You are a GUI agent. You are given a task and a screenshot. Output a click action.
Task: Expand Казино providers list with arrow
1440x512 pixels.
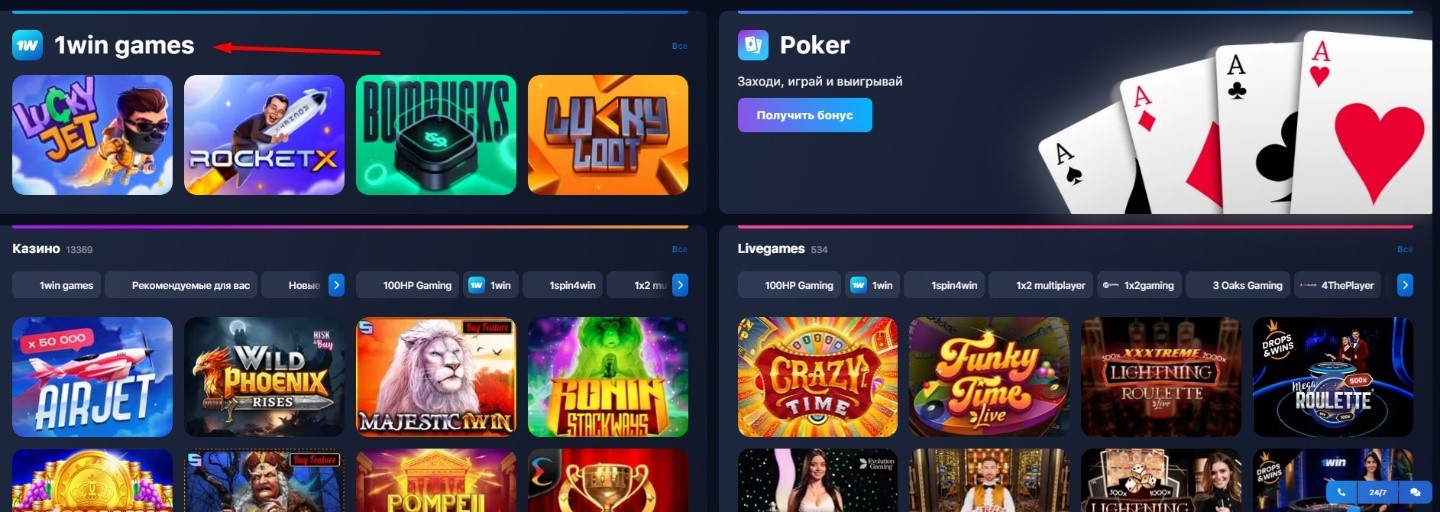click(x=680, y=285)
